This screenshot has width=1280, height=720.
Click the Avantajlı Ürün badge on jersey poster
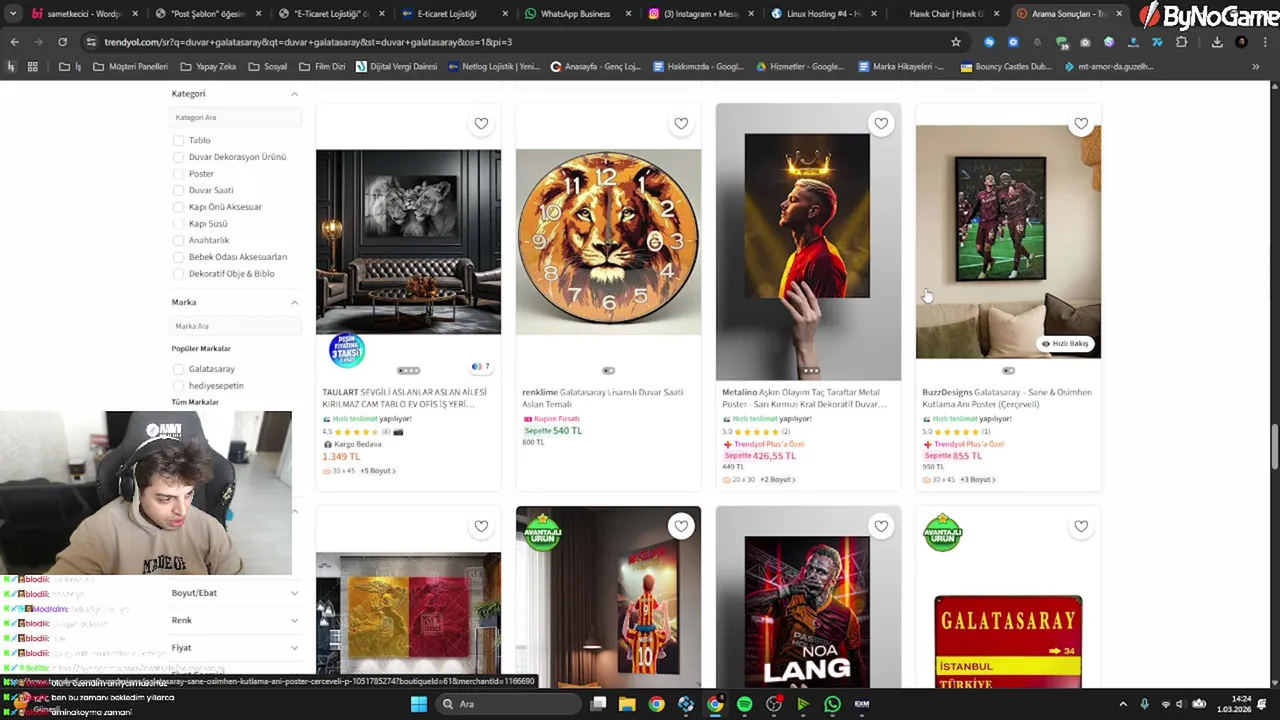tap(542, 533)
